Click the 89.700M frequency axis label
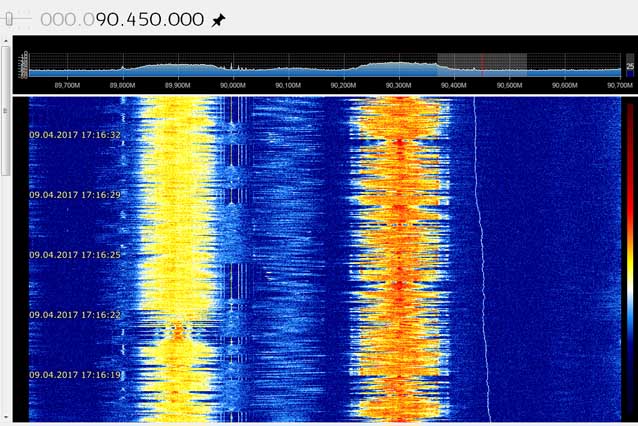Screen dimensions: 638x426 67,85
